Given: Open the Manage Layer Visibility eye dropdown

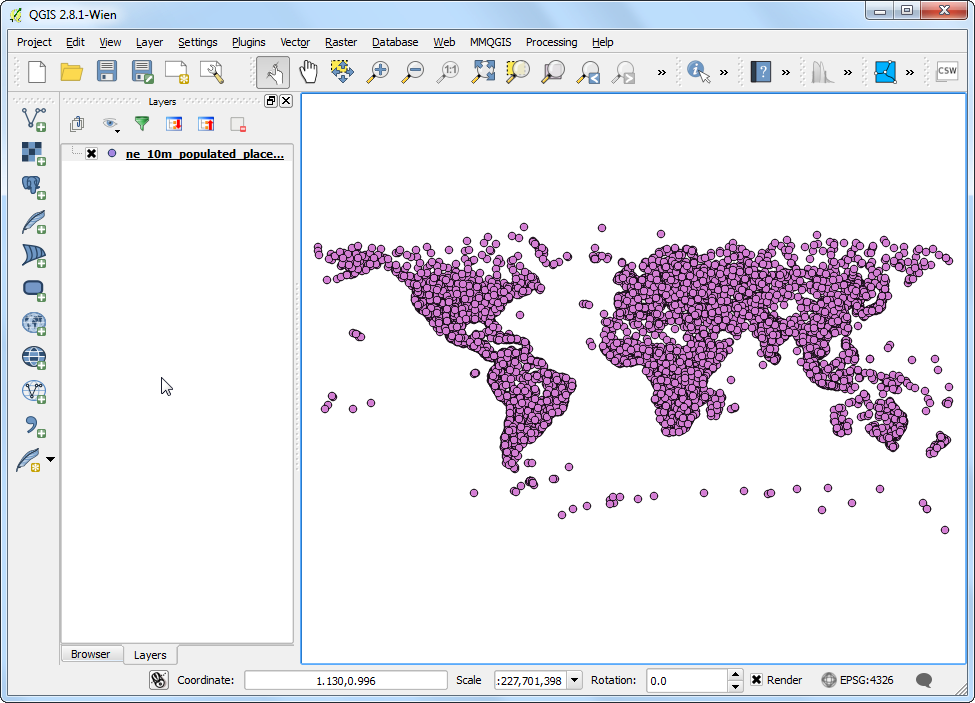Looking at the screenshot, I should click(111, 124).
